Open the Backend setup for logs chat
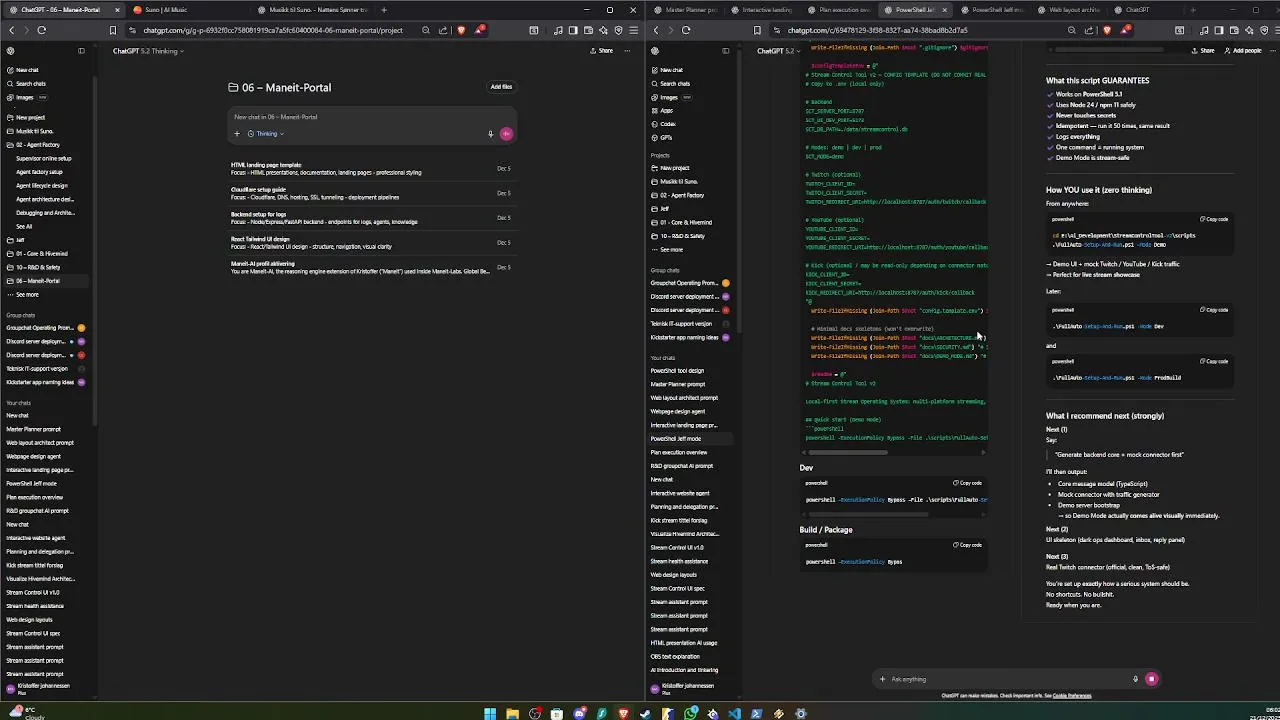The height and width of the screenshot is (720, 1280). [371, 218]
